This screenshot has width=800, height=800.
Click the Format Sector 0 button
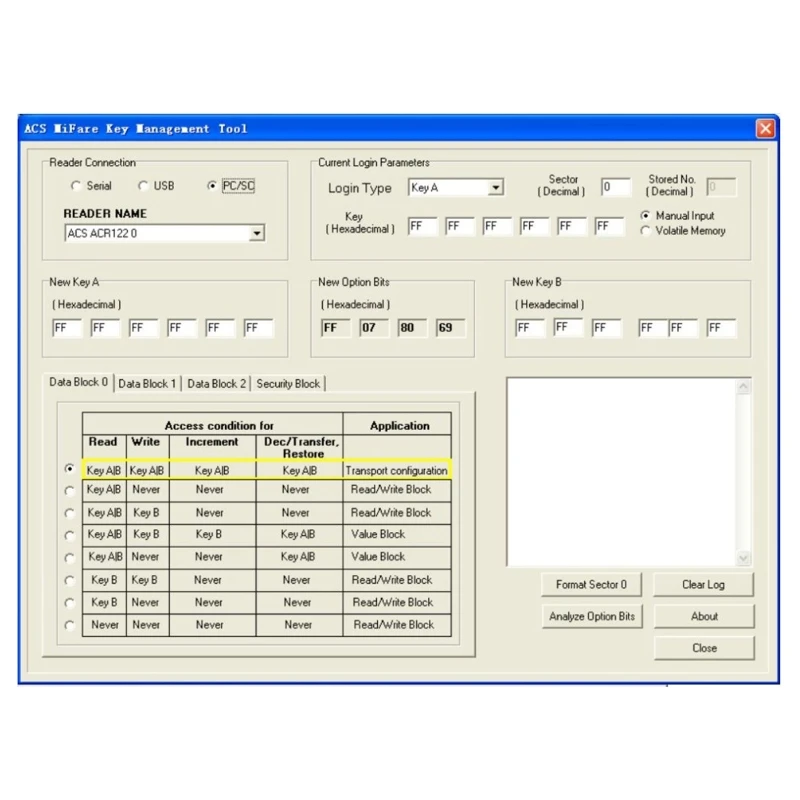pyautogui.click(x=591, y=585)
